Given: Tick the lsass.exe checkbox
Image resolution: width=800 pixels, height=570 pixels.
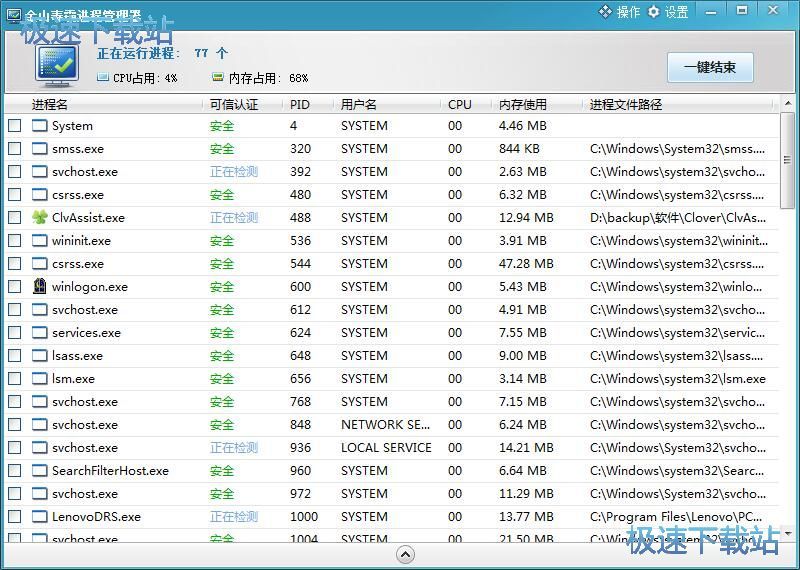Looking at the screenshot, I should click(15, 356).
